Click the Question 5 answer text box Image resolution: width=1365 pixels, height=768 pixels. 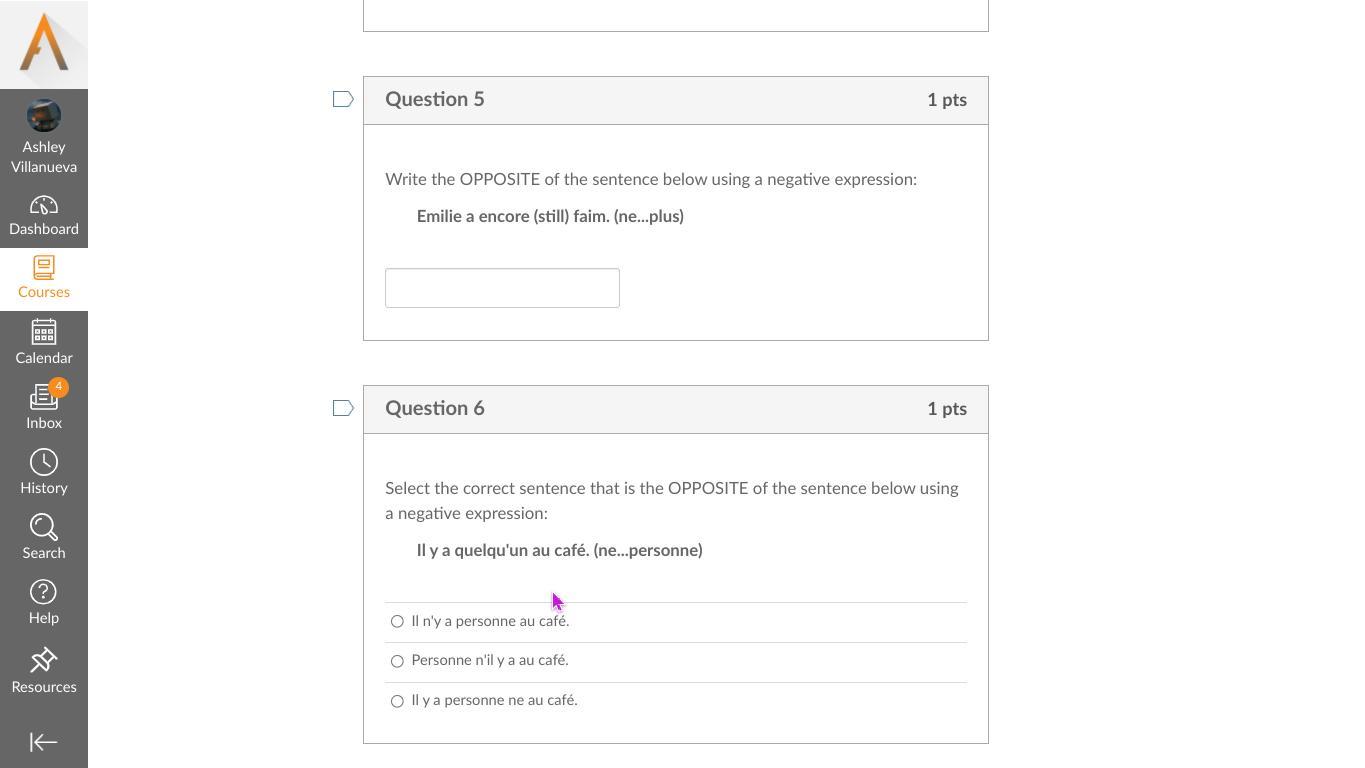[502, 288]
